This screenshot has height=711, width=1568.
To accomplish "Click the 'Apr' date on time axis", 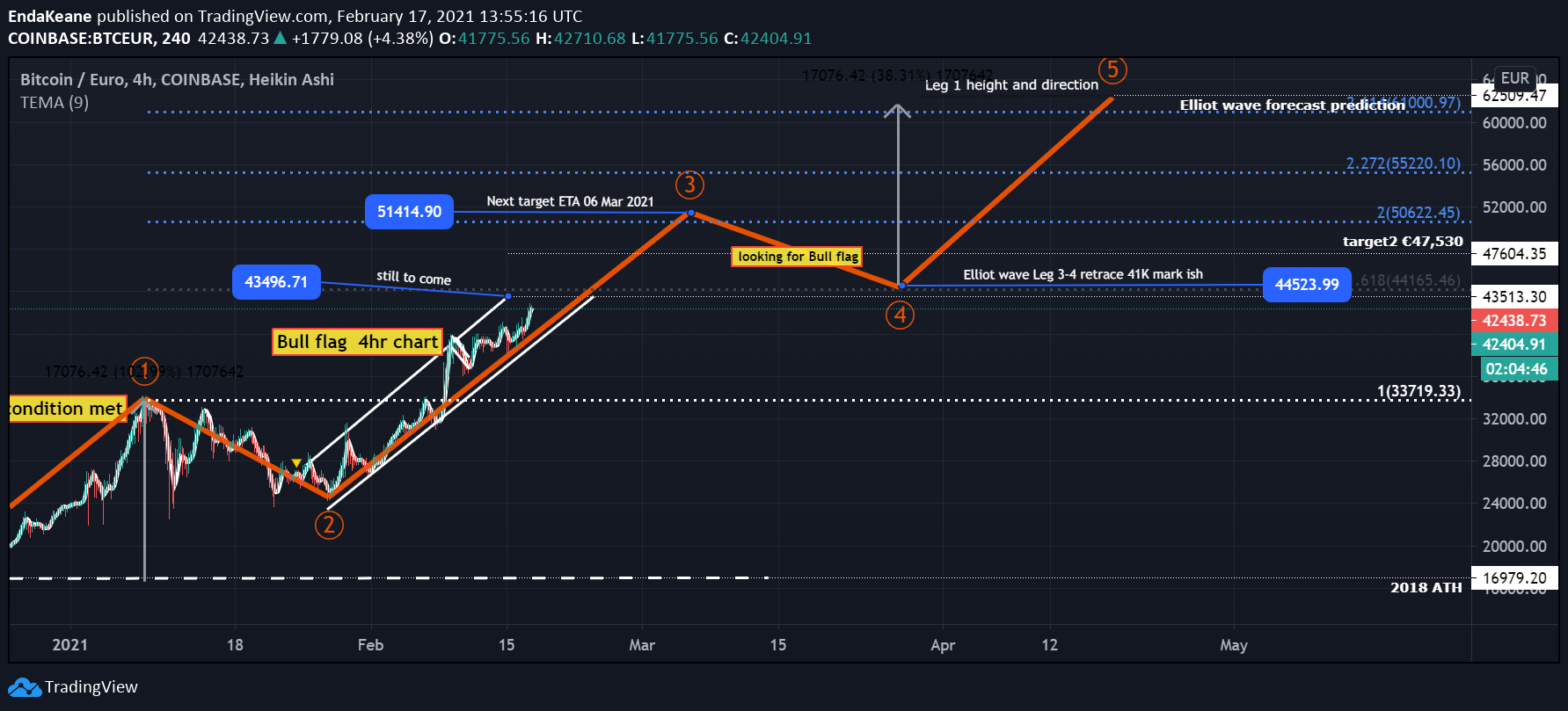I will [943, 645].
